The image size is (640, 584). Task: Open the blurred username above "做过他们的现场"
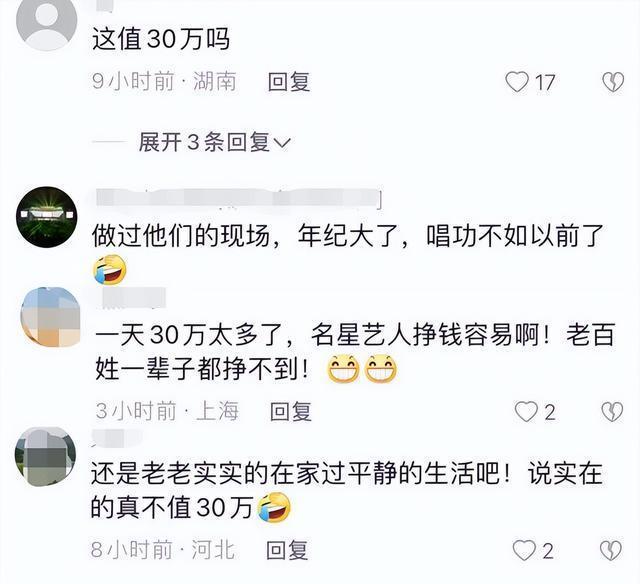click(239, 198)
